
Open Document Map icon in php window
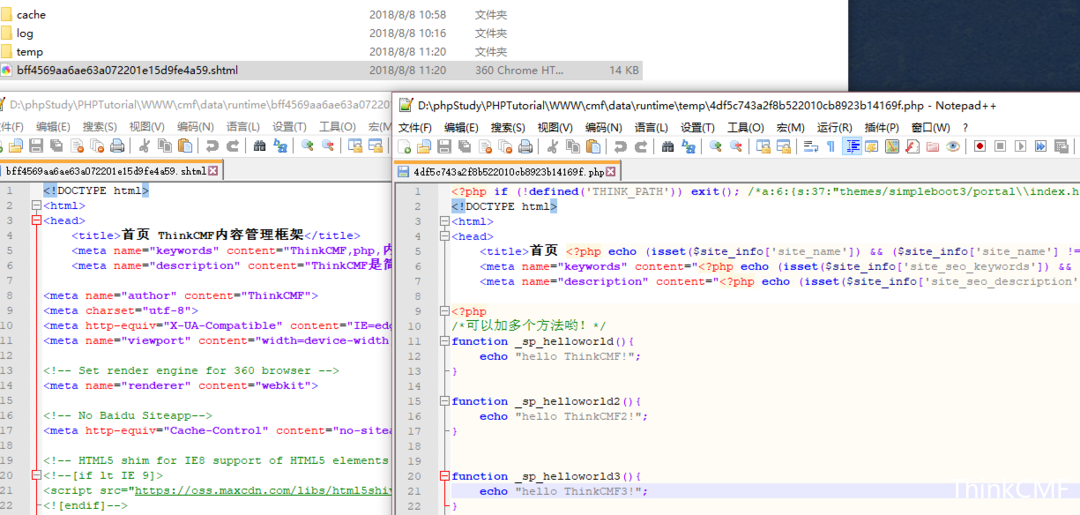coord(892,146)
